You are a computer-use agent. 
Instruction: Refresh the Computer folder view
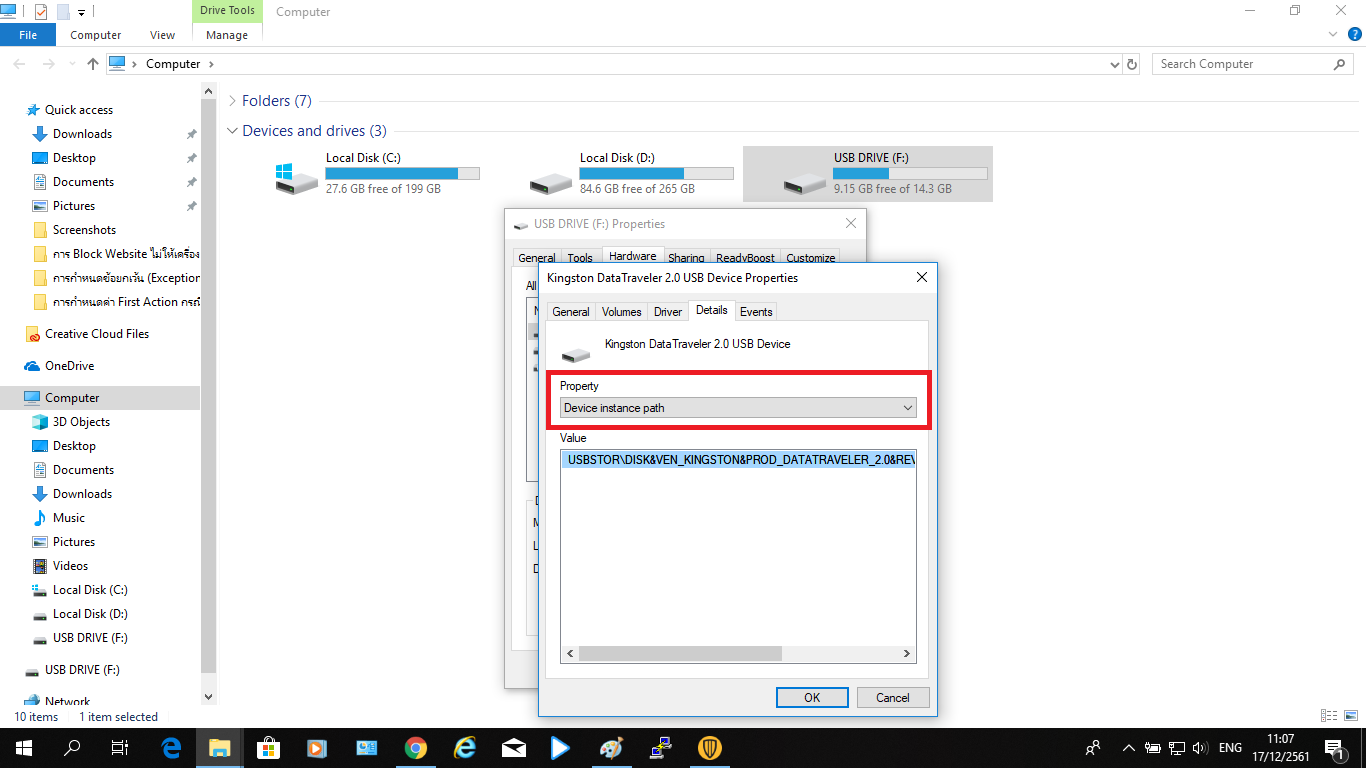pos(1132,64)
